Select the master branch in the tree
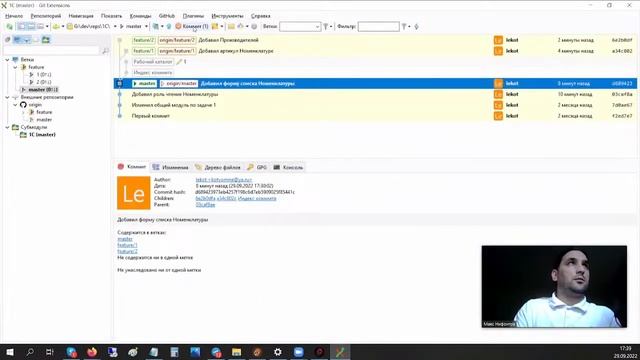This screenshot has height=360, width=640. point(39,89)
